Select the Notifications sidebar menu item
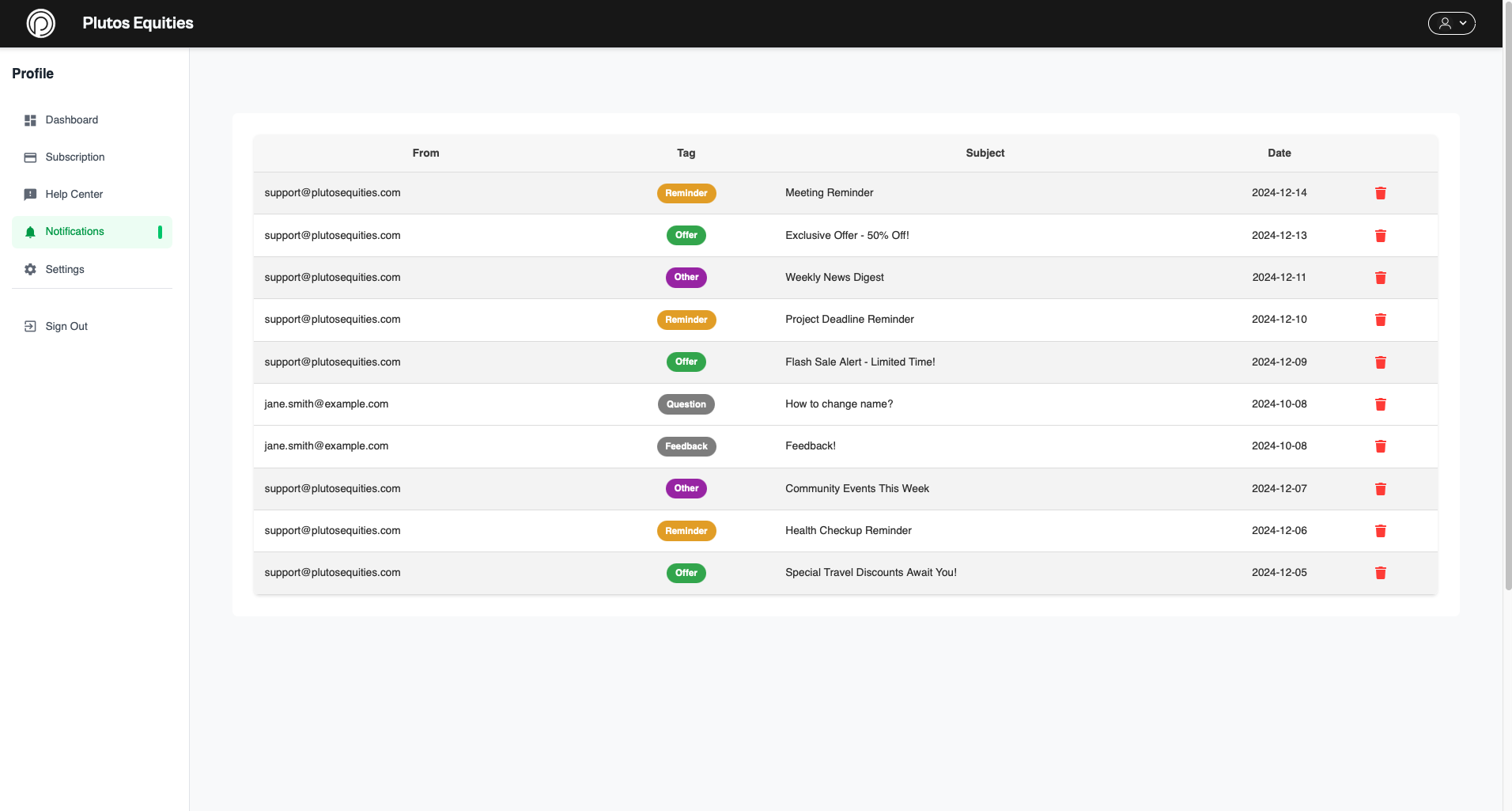Viewport: 1512px width, 811px height. tap(75, 231)
